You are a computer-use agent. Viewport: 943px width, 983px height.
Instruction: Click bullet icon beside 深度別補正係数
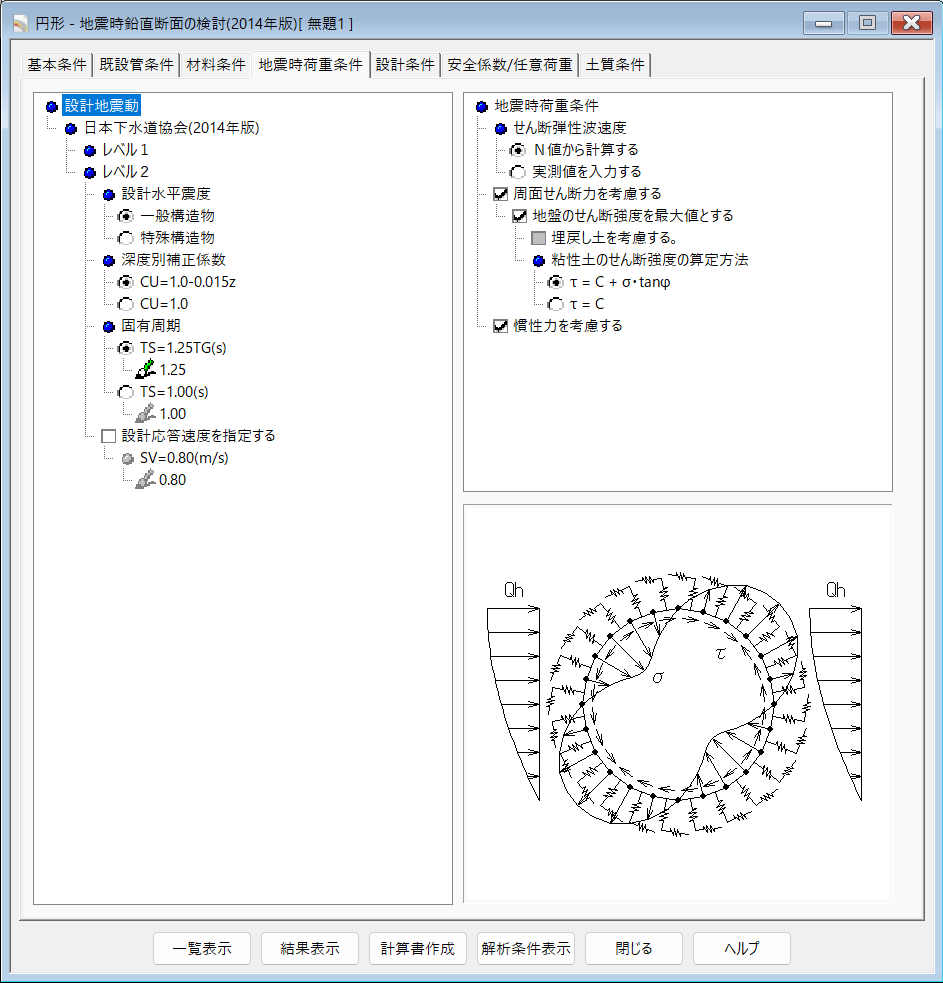tap(109, 260)
